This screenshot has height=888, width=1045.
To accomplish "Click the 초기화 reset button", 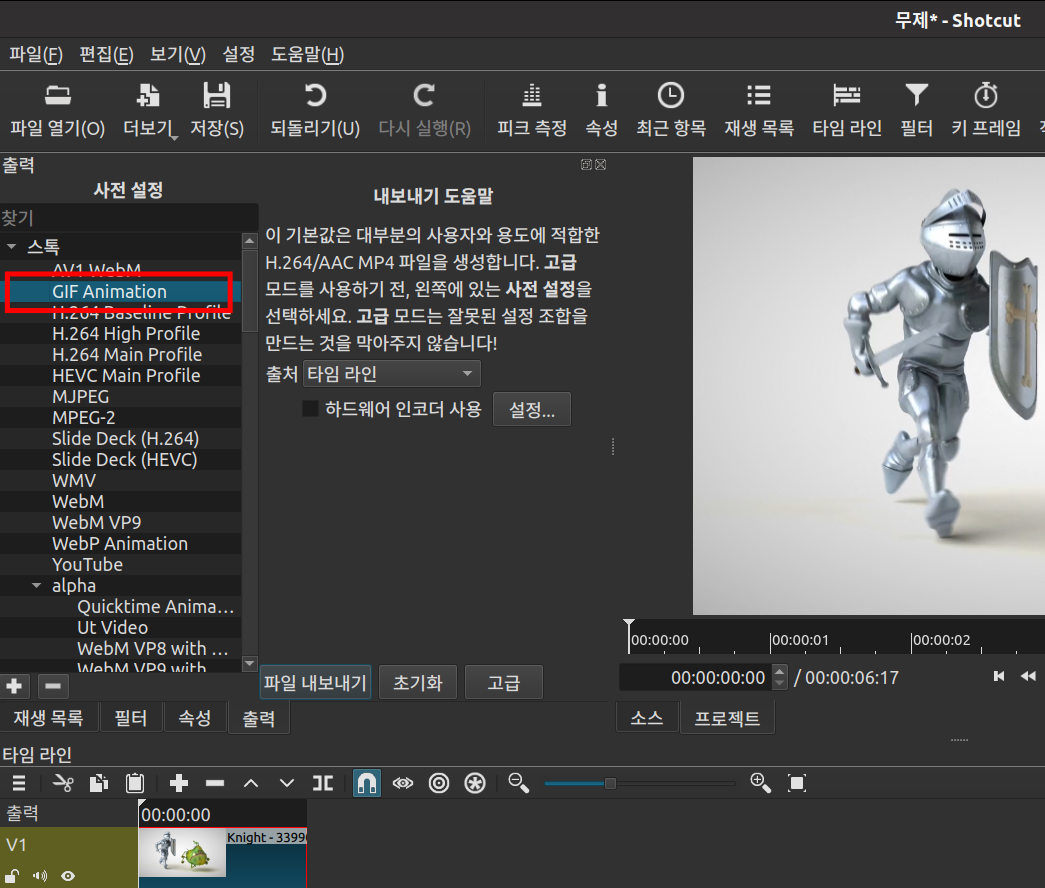I will [x=418, y=683].
